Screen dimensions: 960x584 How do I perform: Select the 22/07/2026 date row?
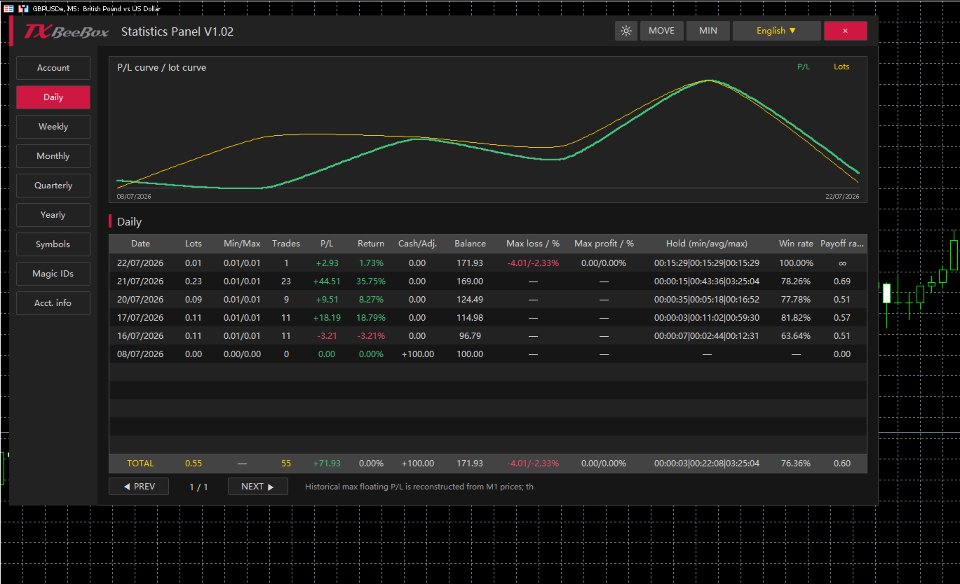(488, 263)
